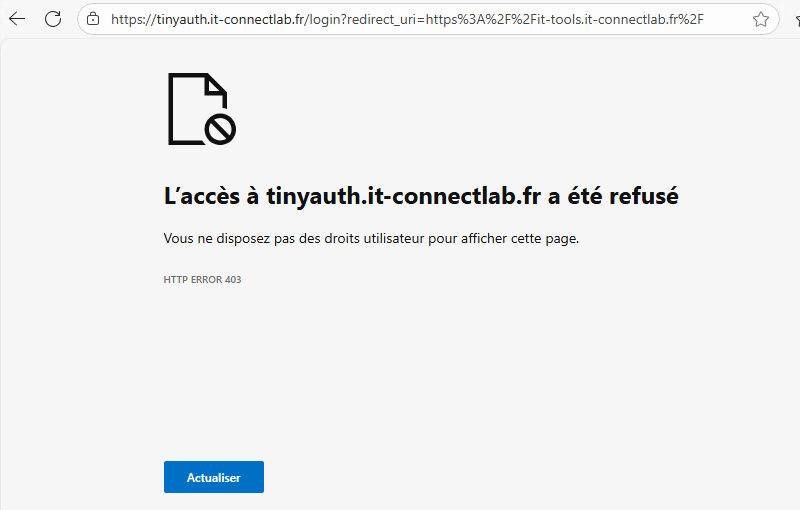Viewport: 800px width, 510px height.
Task: Add this page to favorites with the star
Action: [761, 19]
